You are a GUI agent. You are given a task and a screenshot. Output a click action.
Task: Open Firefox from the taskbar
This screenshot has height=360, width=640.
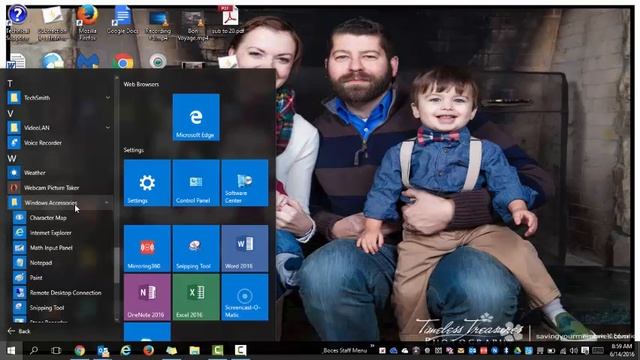tap(149, 350)
